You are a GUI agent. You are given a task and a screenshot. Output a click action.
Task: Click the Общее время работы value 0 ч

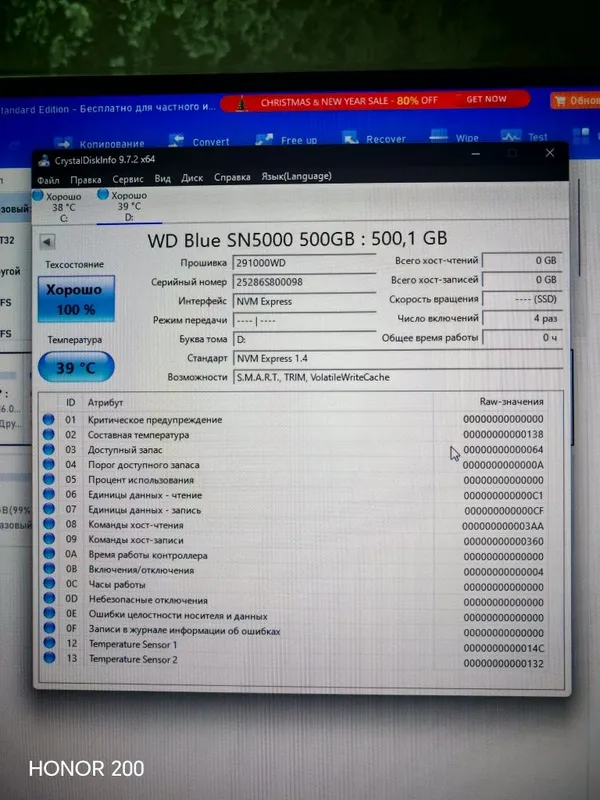(522, 337)
